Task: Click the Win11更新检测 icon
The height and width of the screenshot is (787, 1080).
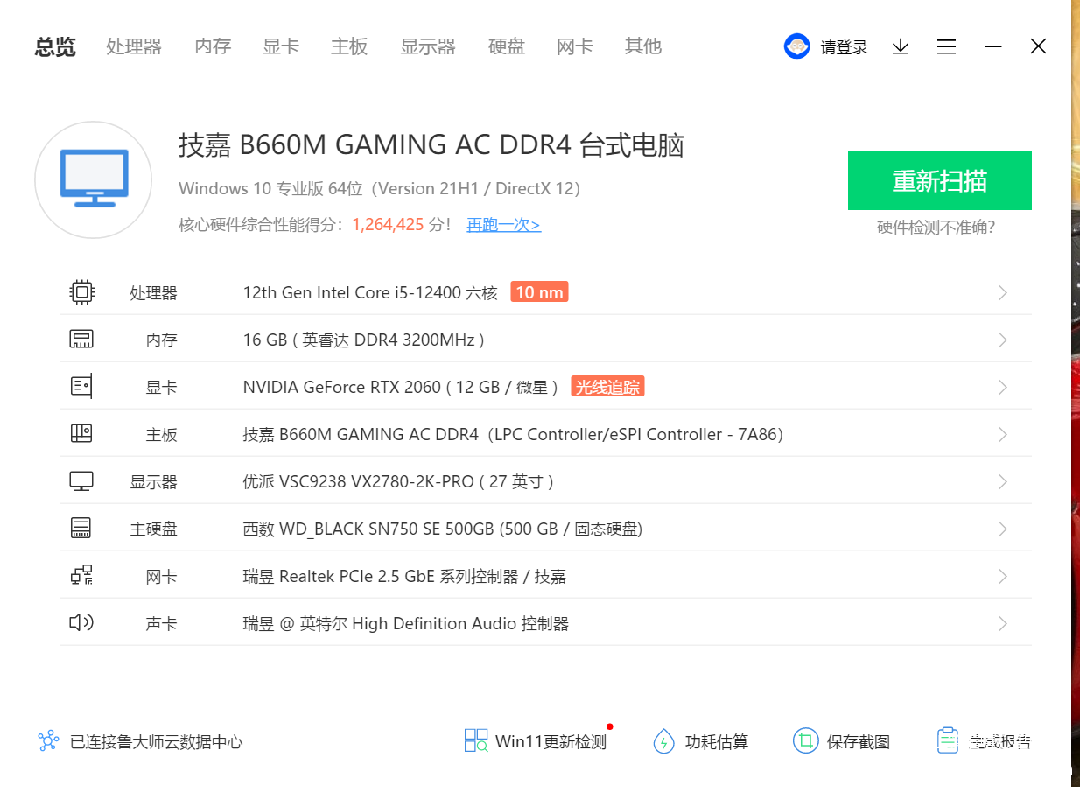Action: click(x=476, y=741)
